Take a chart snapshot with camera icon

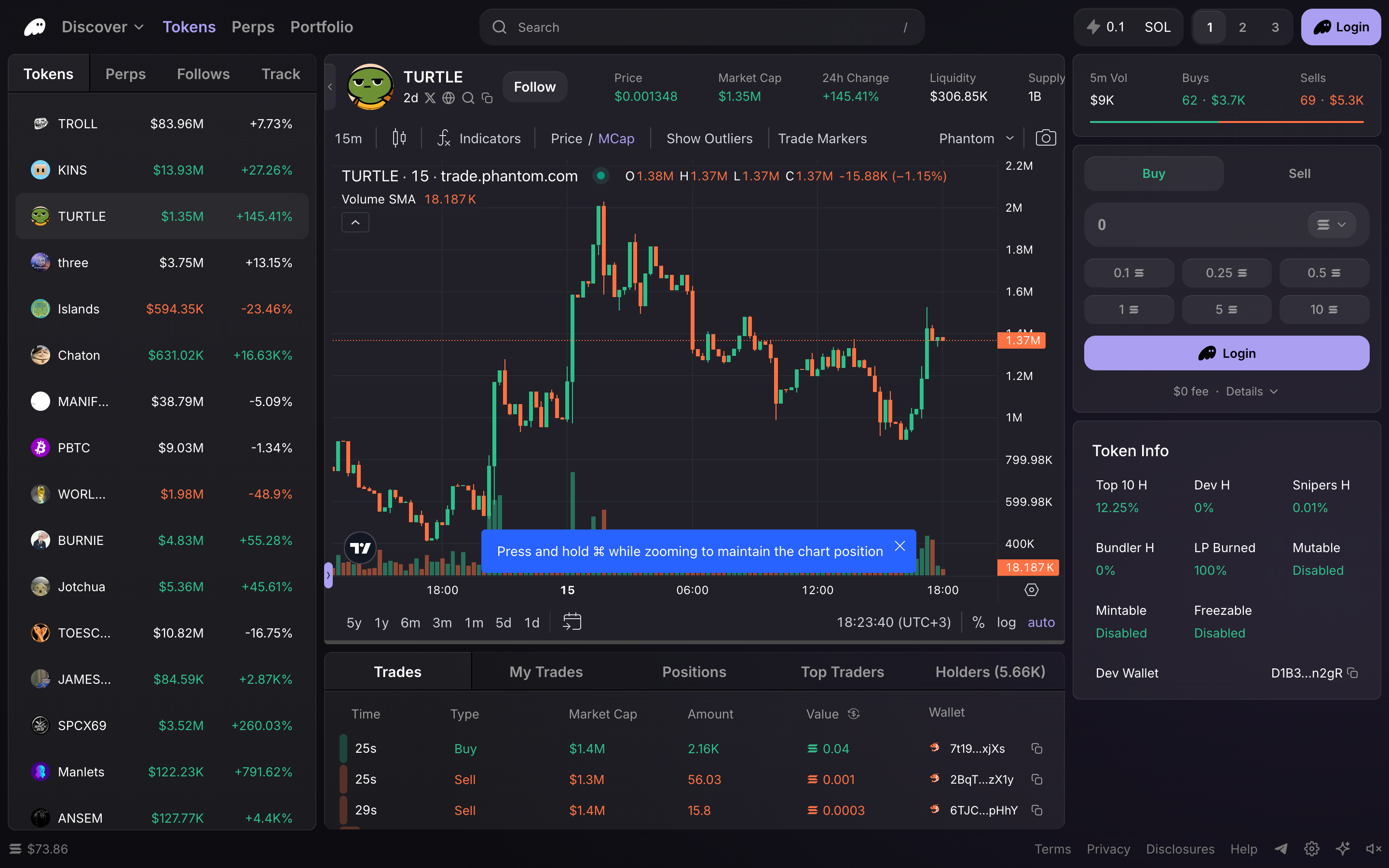coord(1045,138)
